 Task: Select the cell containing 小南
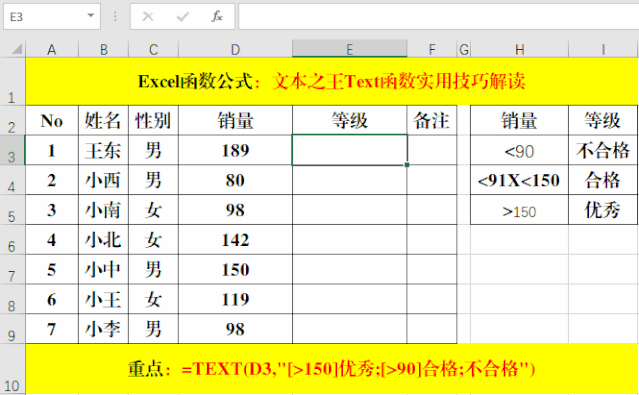click(x=104, y=210)
